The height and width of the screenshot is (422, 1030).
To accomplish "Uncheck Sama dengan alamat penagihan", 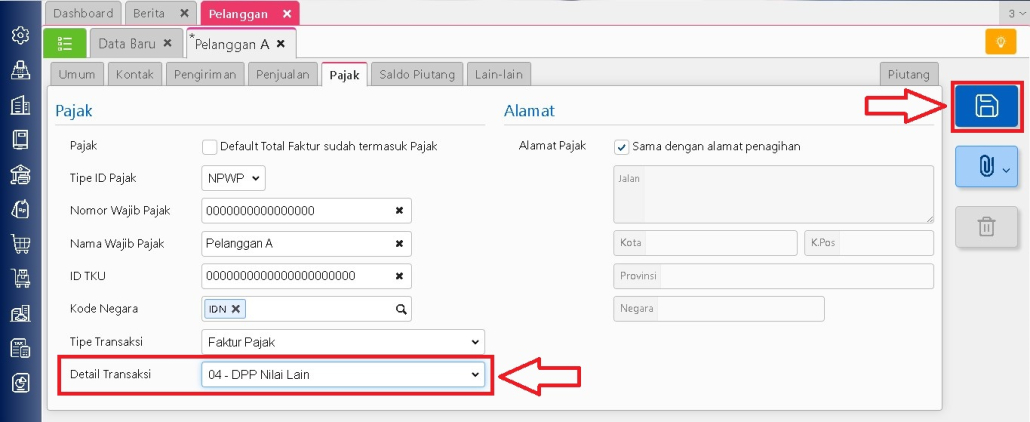I will tap(622, 147).
